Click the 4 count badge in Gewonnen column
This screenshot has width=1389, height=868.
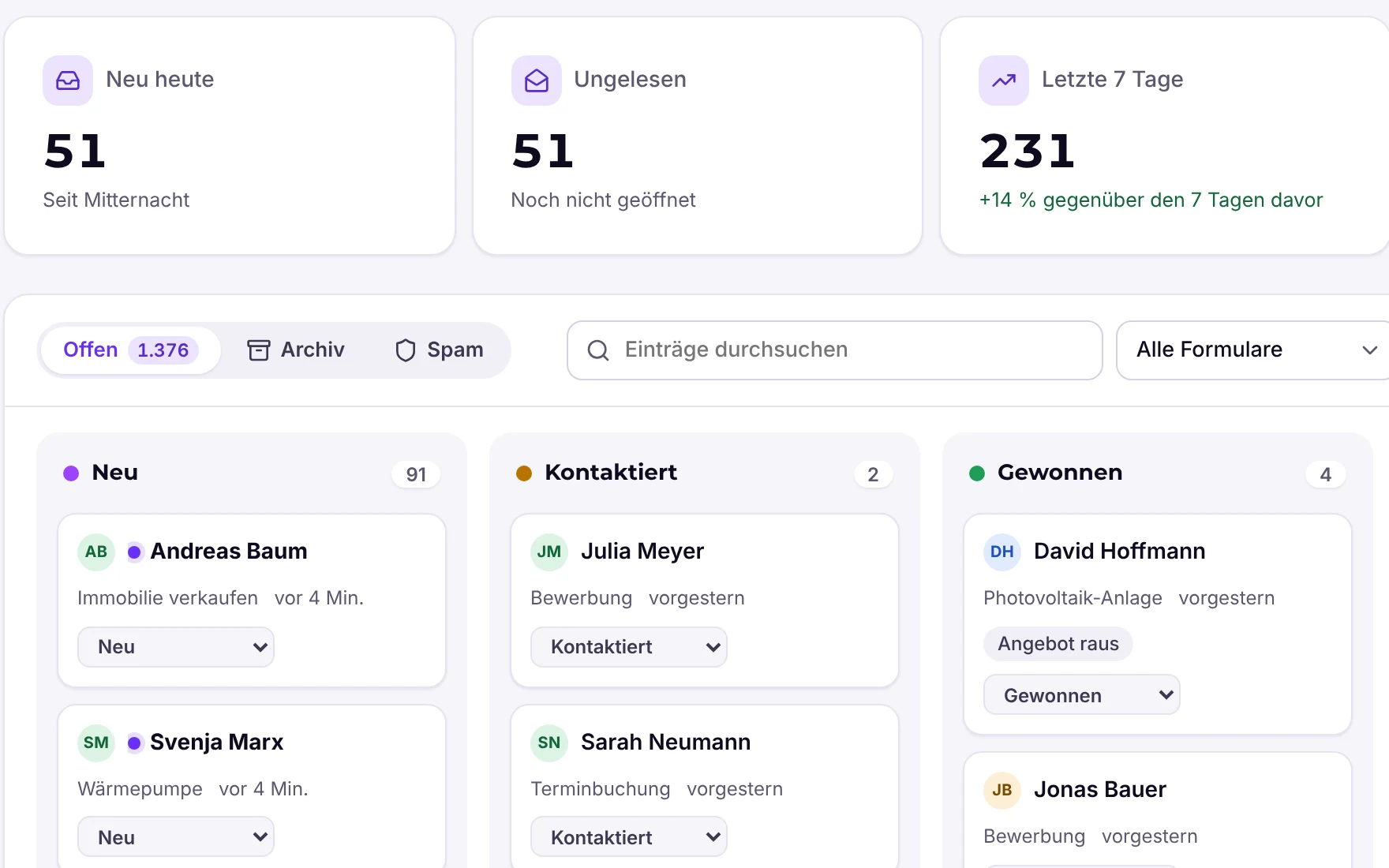point(1326,474)
